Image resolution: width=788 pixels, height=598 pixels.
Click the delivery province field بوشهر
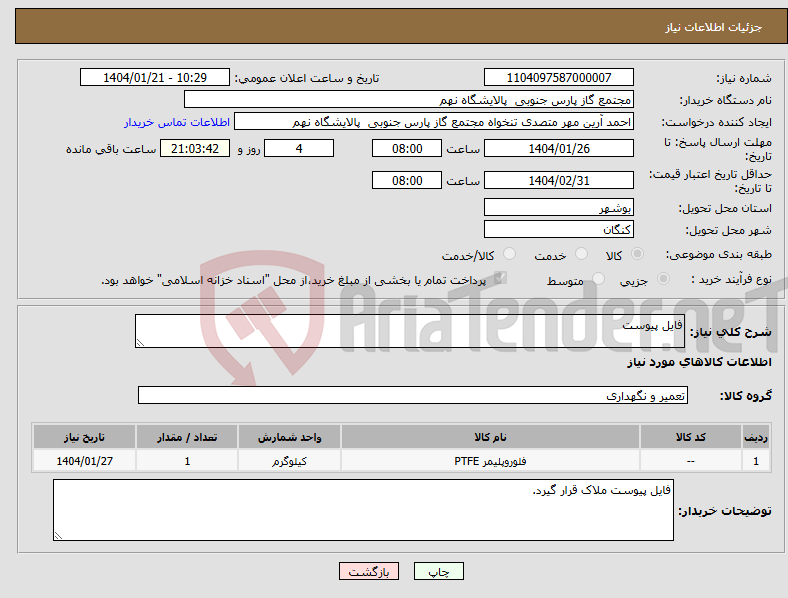click(x=558, y=207)
